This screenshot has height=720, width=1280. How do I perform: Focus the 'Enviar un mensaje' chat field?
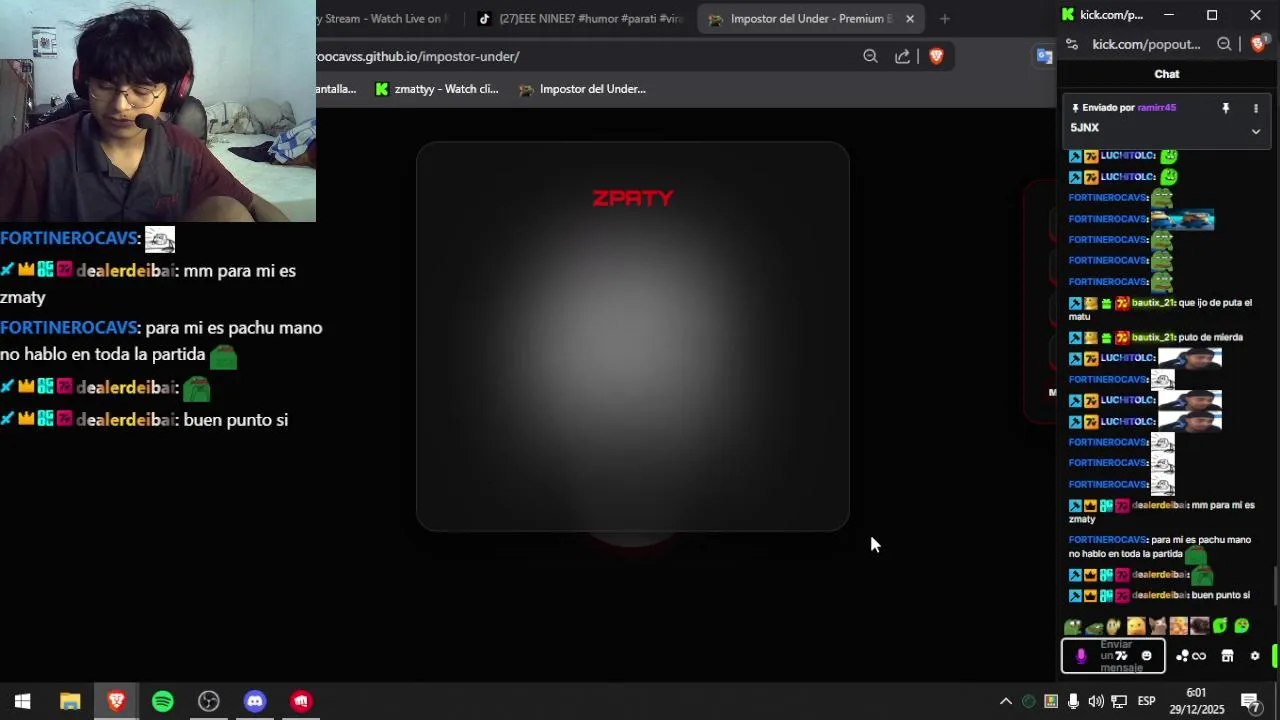(1113, 656)
